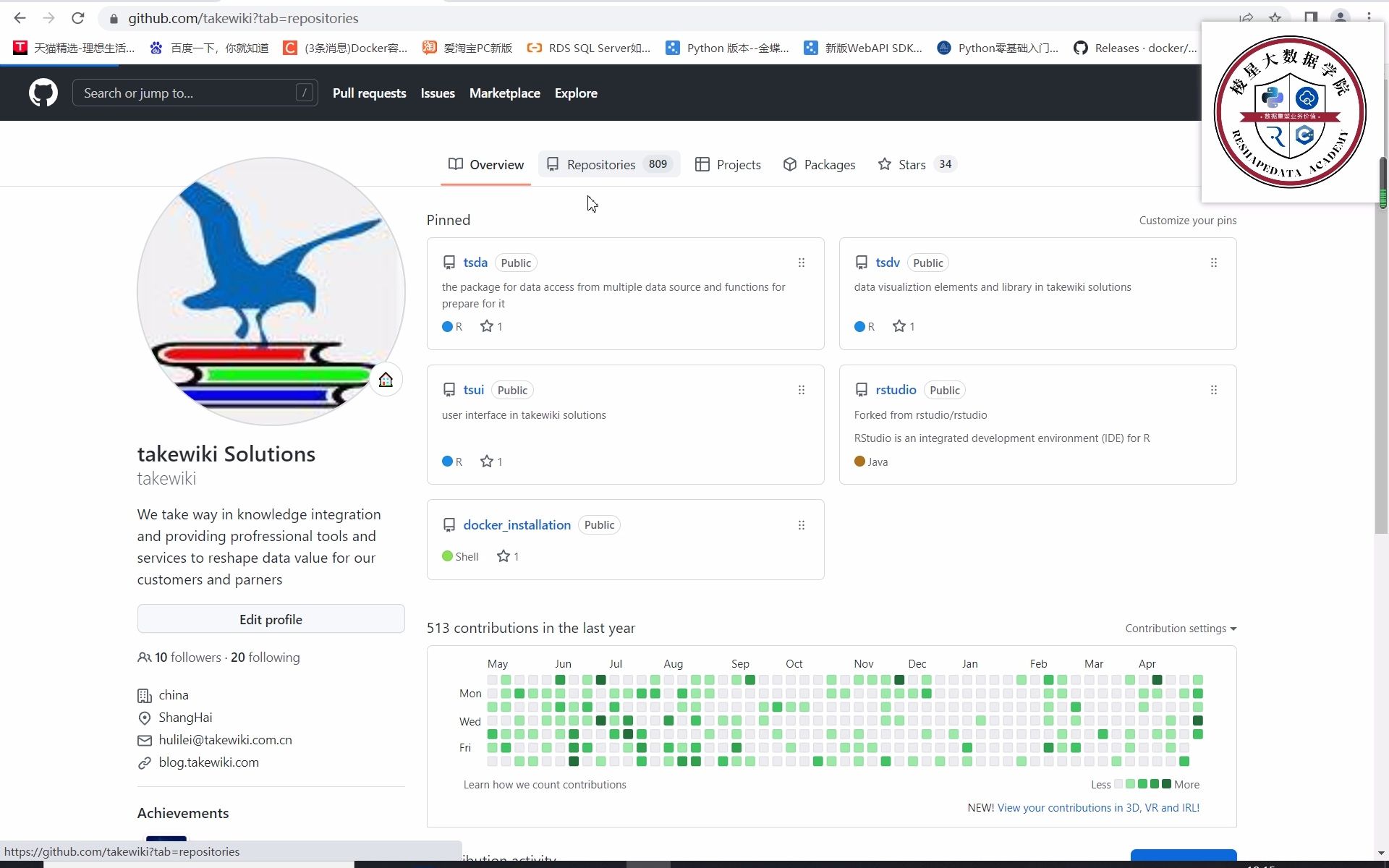The height and width of the screenshot is (868, 1389).
Task: Expand Contribution settings dropdown
Action: pos(1180,629)
